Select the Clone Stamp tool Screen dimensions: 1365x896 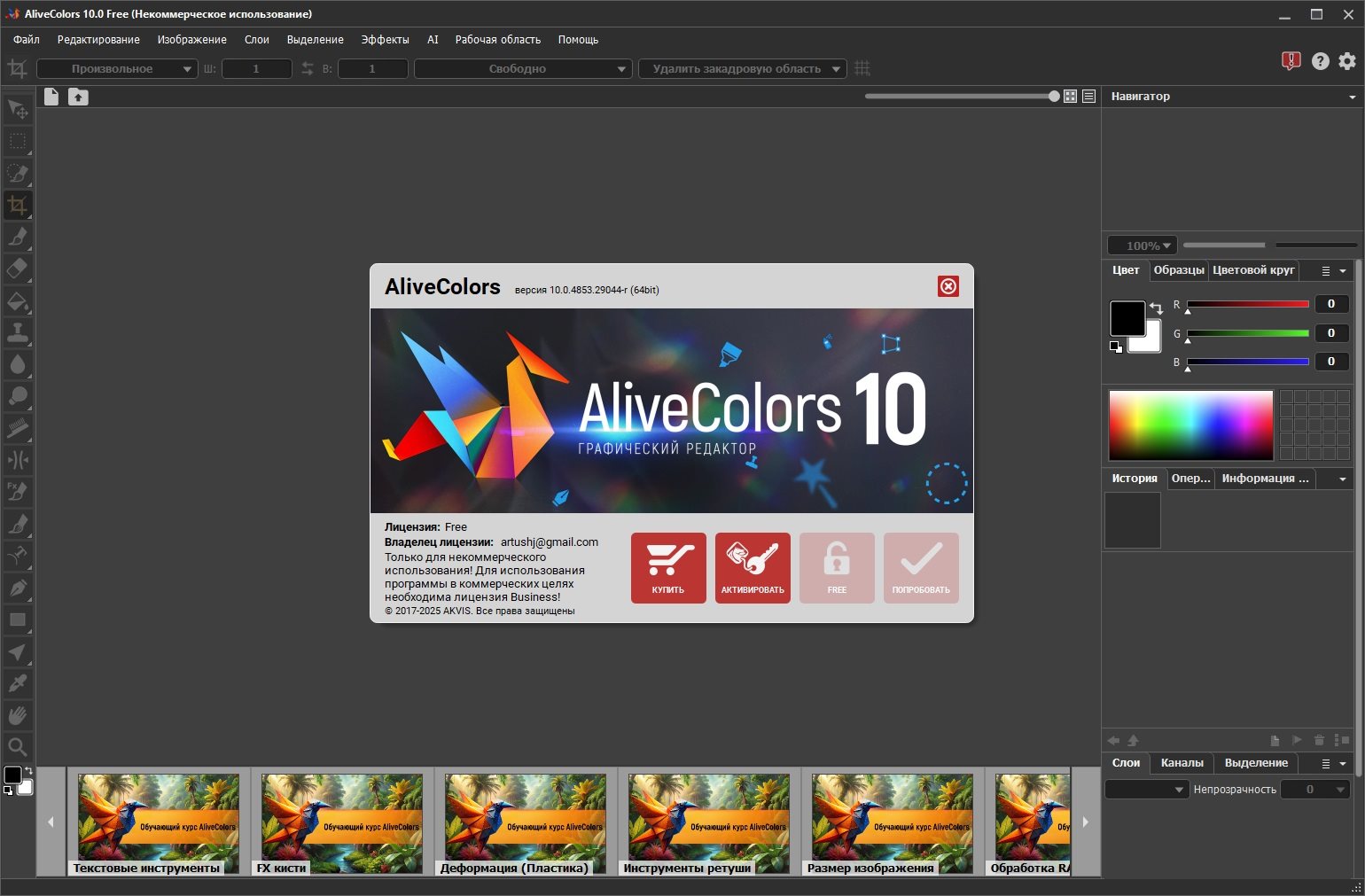tap(17, 332)
